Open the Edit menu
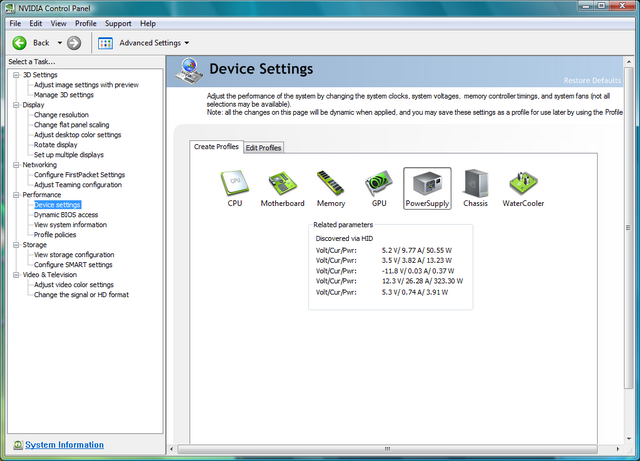Screen dimensions: 640x461 click(x=36, y=24)
